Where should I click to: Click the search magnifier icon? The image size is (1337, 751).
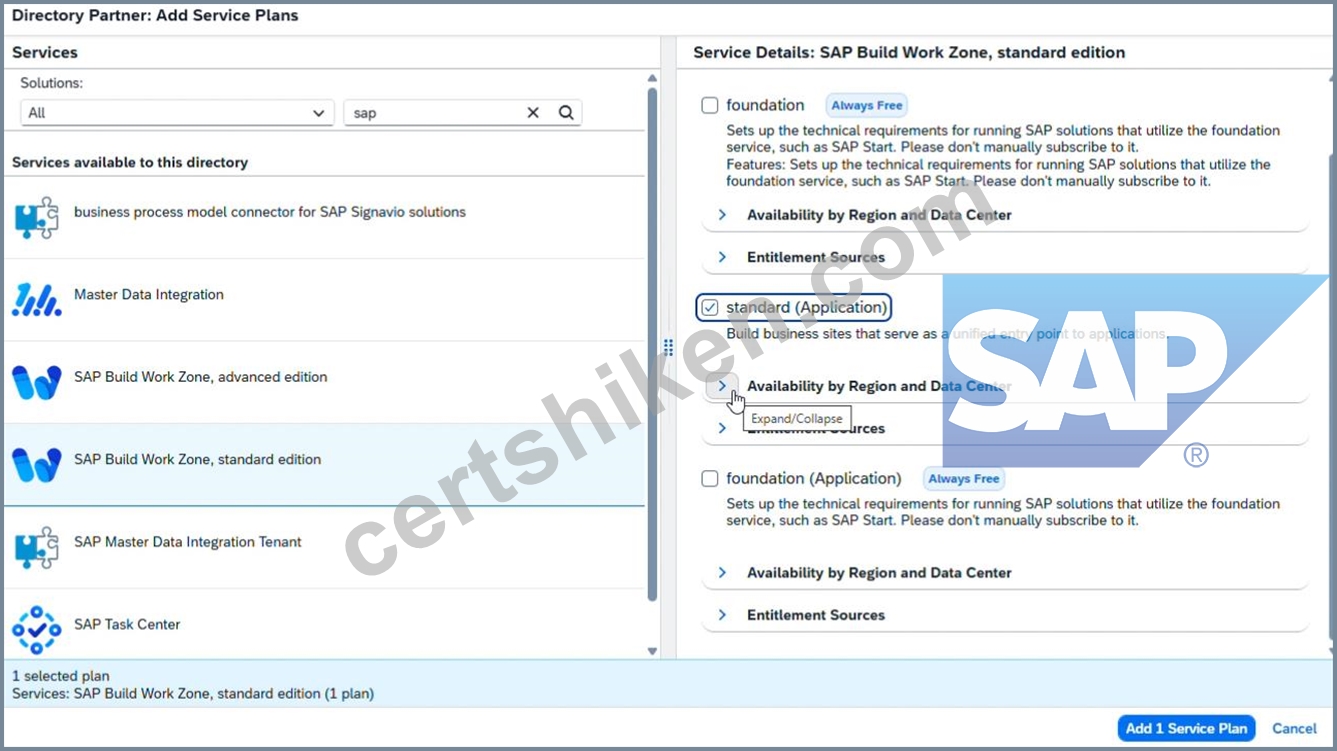click(566, 113)
